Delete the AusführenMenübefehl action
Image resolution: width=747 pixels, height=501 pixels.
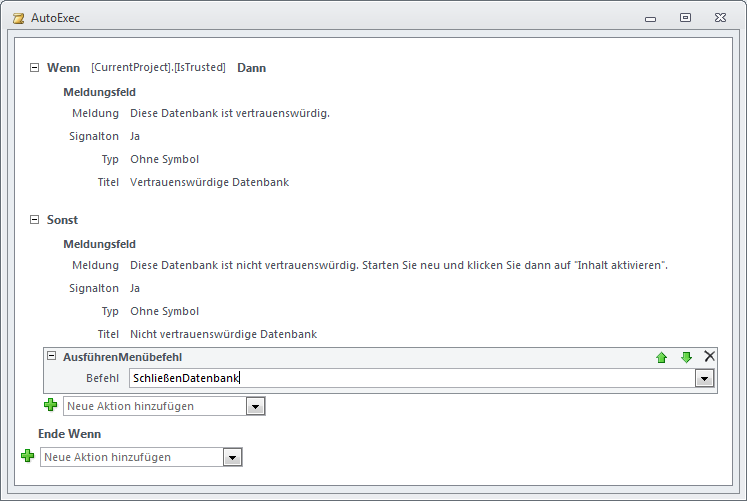point(710,356)
